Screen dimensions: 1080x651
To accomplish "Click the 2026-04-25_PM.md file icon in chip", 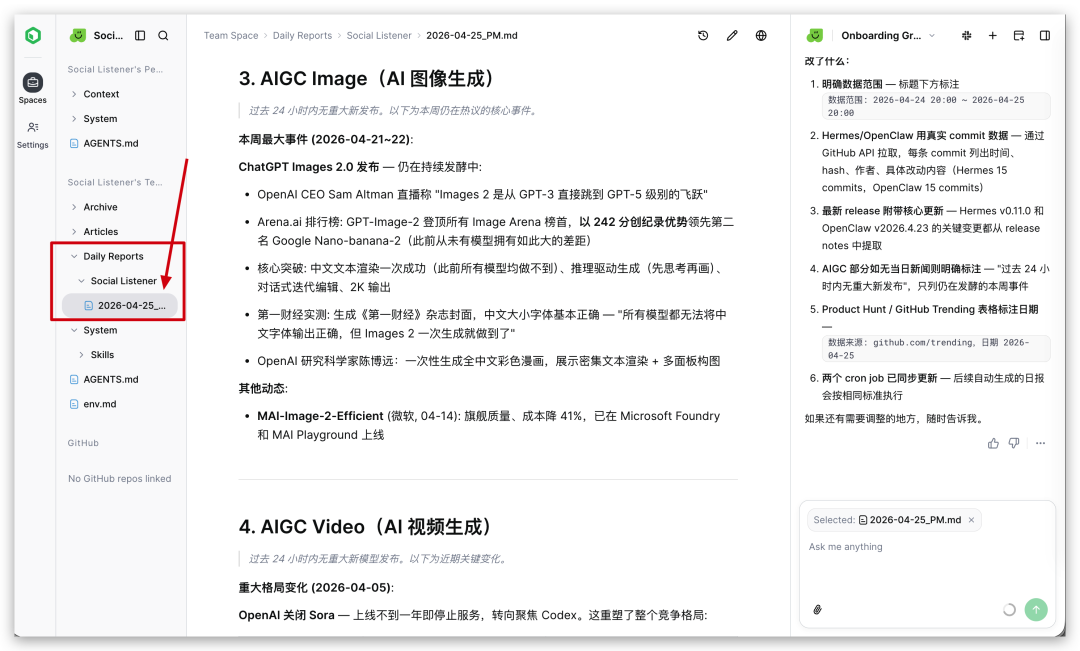I will 862,520.
